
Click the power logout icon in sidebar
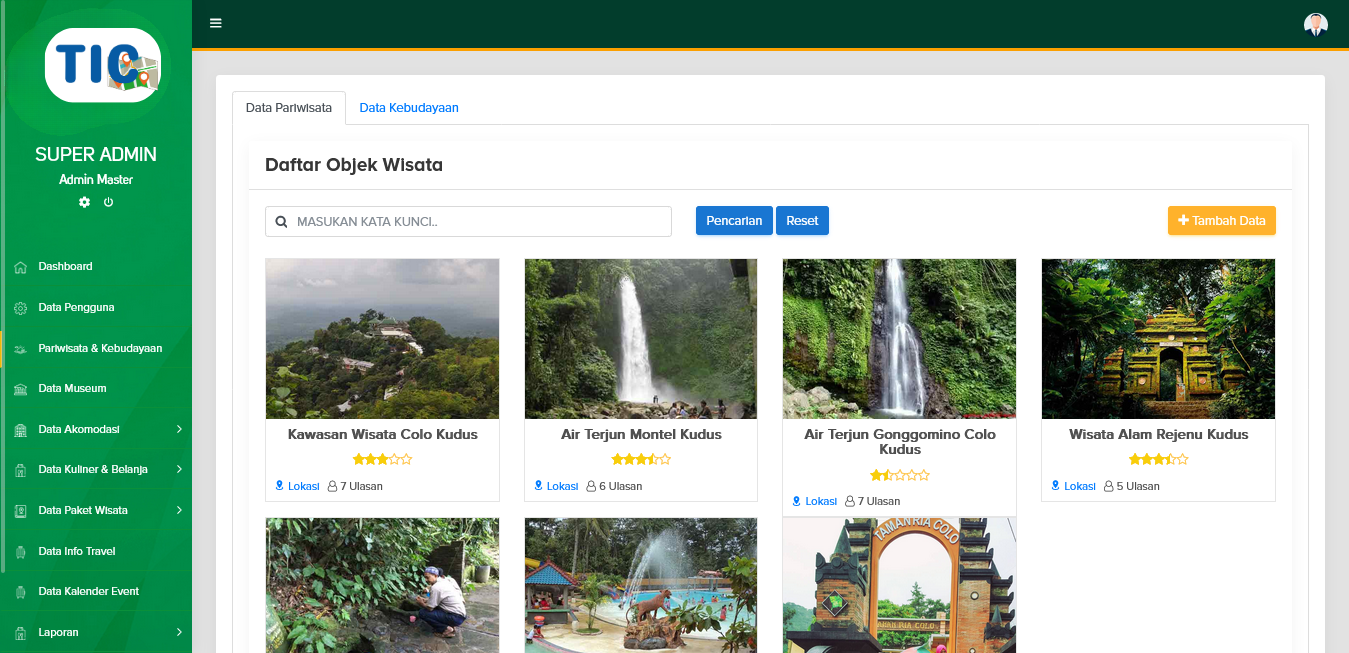(108, 202)
